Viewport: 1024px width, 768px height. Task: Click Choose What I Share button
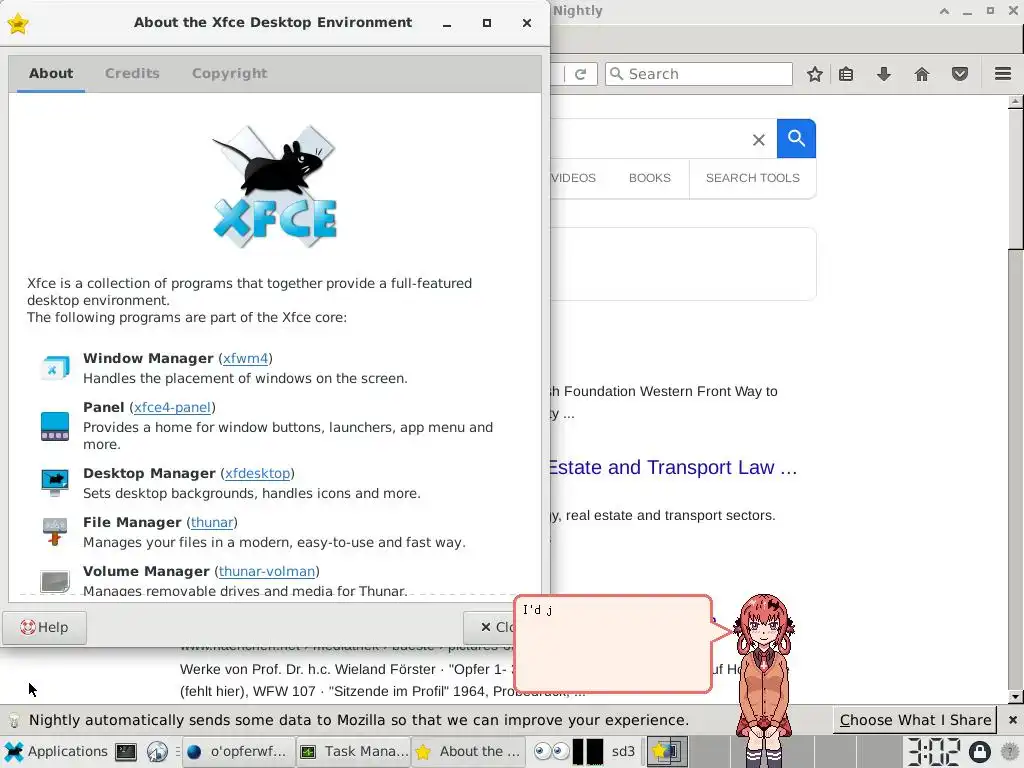(x=915, y=720)
